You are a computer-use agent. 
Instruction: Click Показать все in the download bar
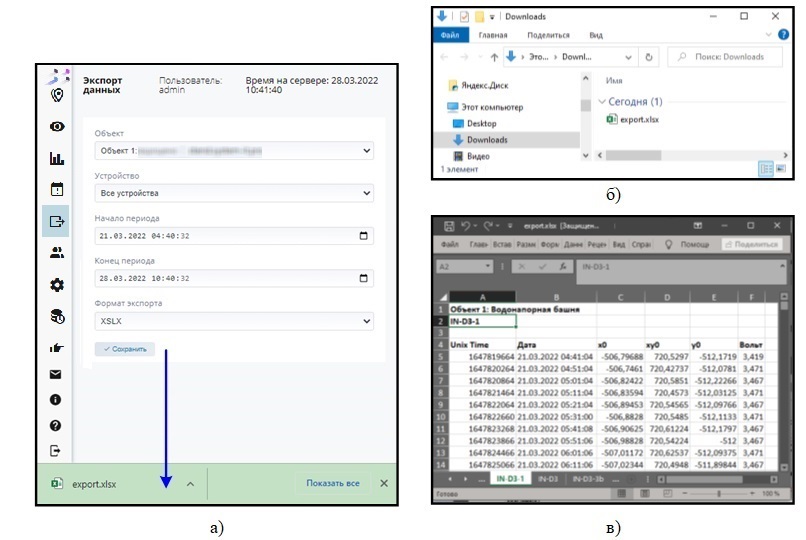332,484
